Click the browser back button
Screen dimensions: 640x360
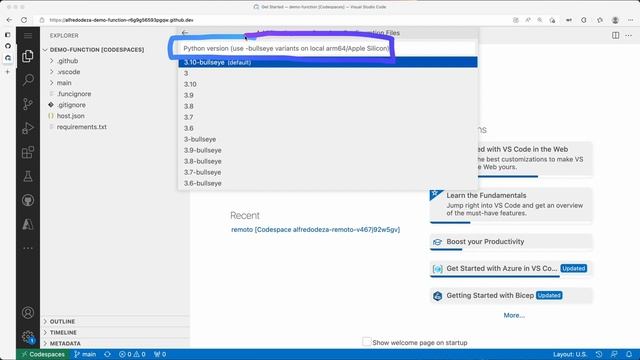coord(9,20)
